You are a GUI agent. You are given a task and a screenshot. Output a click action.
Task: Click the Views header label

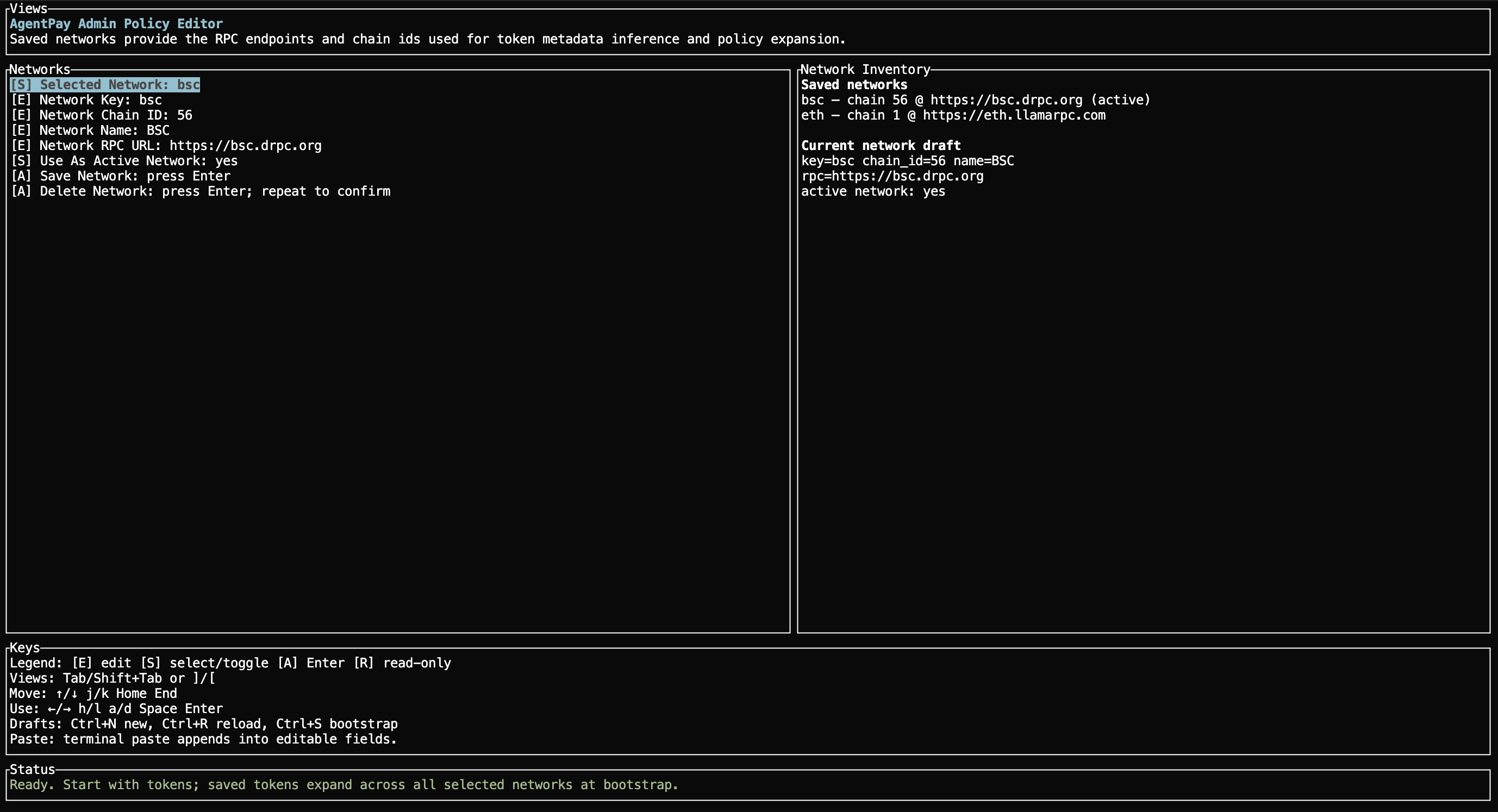28,8
